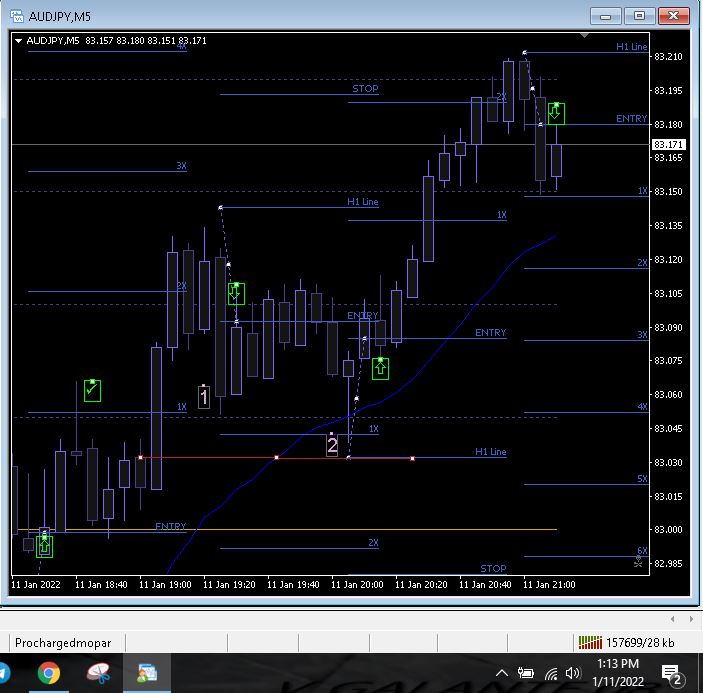This screenshot has width=703, height=693.
Task: Click the 6X level label at right
Action: (642, 551)
